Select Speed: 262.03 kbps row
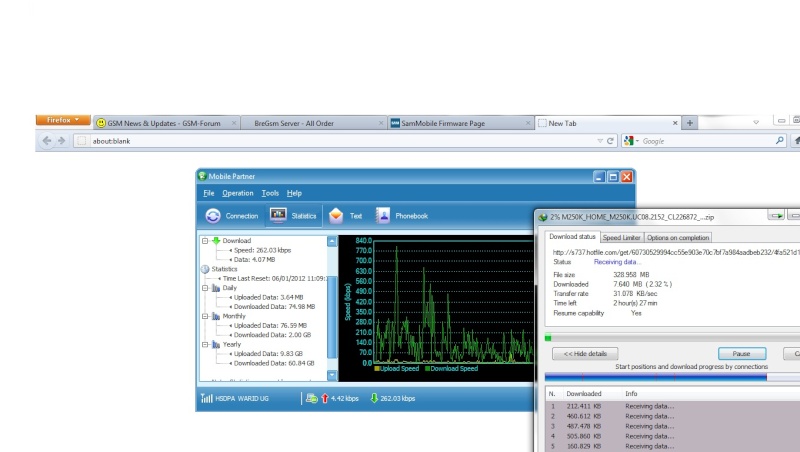The height and width of the screenshot is (452, 800). (262, 250)
